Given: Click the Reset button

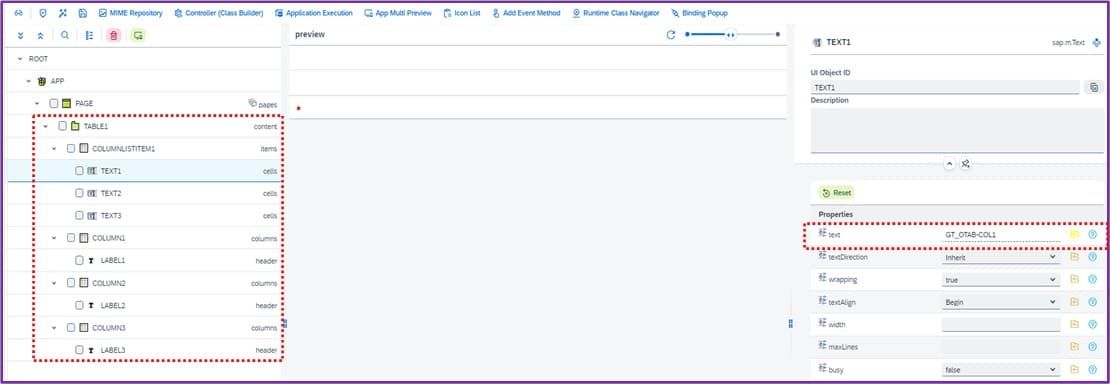Looking at the screenshot, I should [837, 193].
